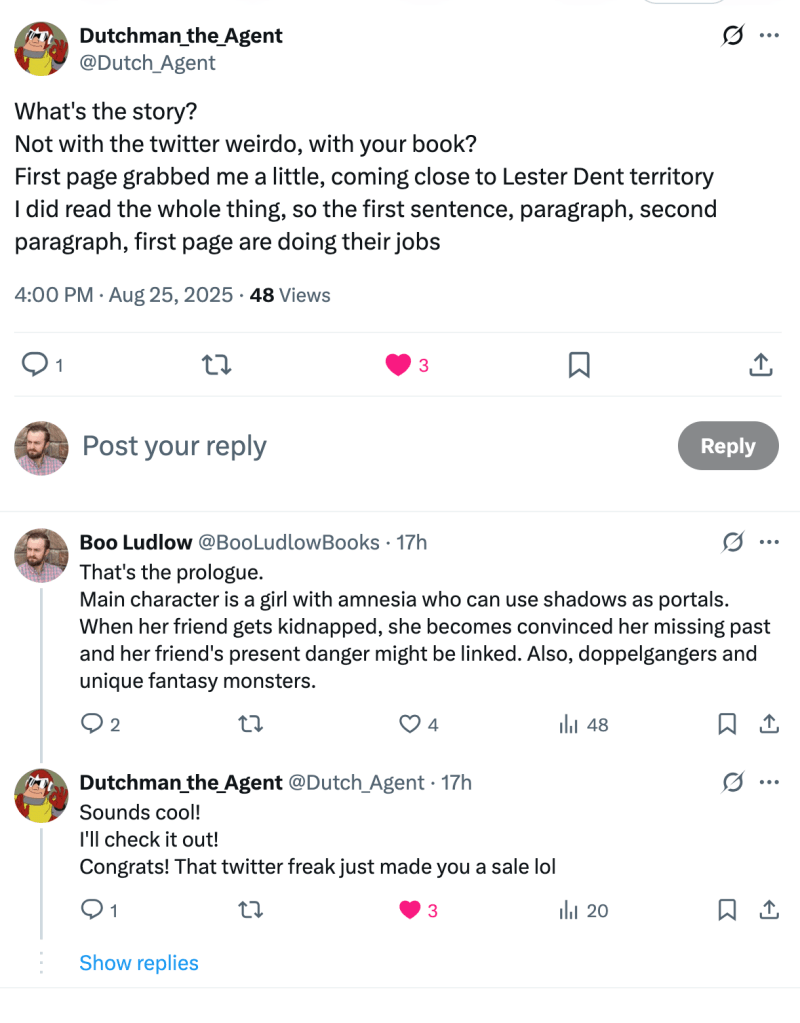
Task: Share the main post via share icon
Action: coord(759,366)
